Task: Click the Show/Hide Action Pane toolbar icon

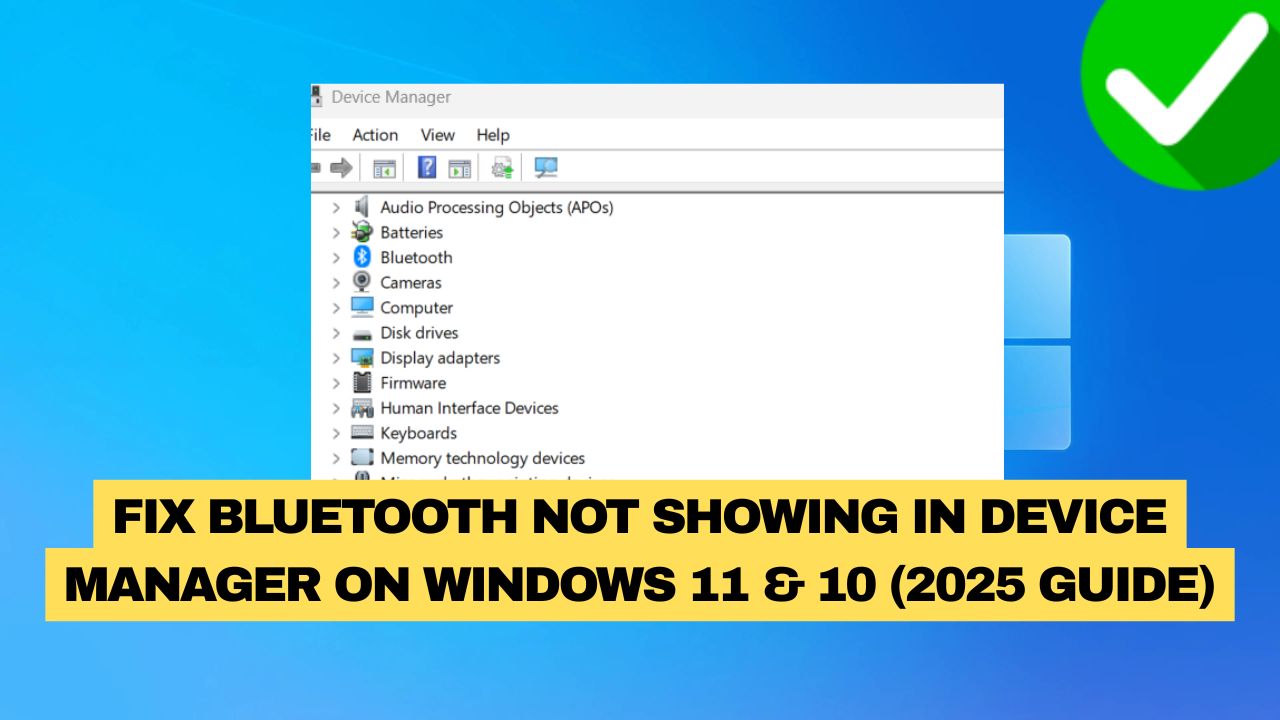Action: tap(459, 168)
